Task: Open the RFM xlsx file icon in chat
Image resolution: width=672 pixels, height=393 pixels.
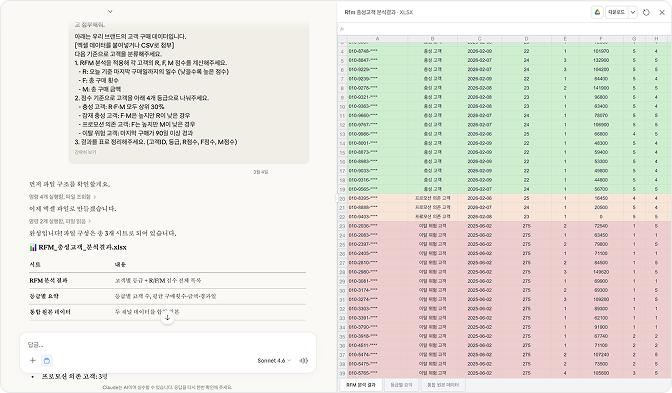Action: [33, 247]
